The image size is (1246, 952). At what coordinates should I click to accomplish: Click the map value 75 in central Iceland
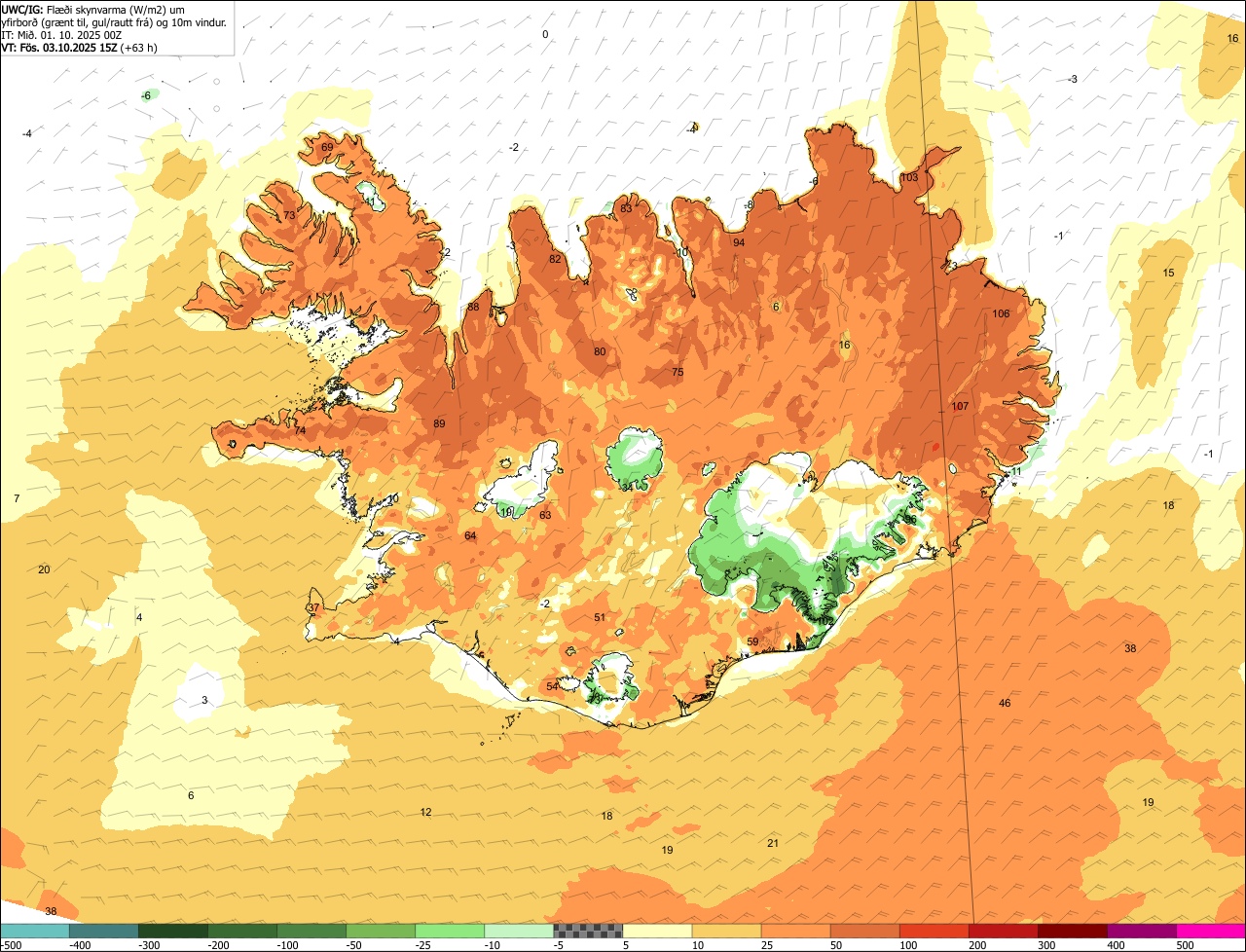678,372
